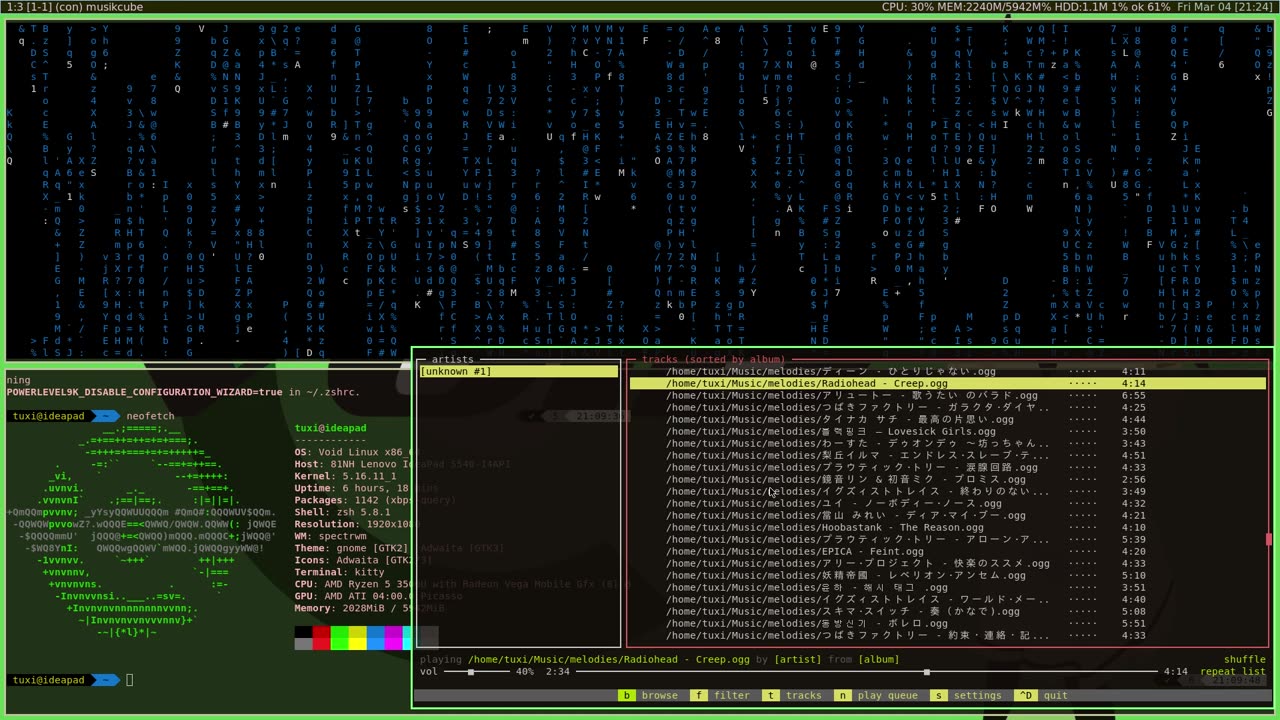Select the track with duration 4:11
This screenshot has height=720, width=1280.
click(x=948, y=372)
